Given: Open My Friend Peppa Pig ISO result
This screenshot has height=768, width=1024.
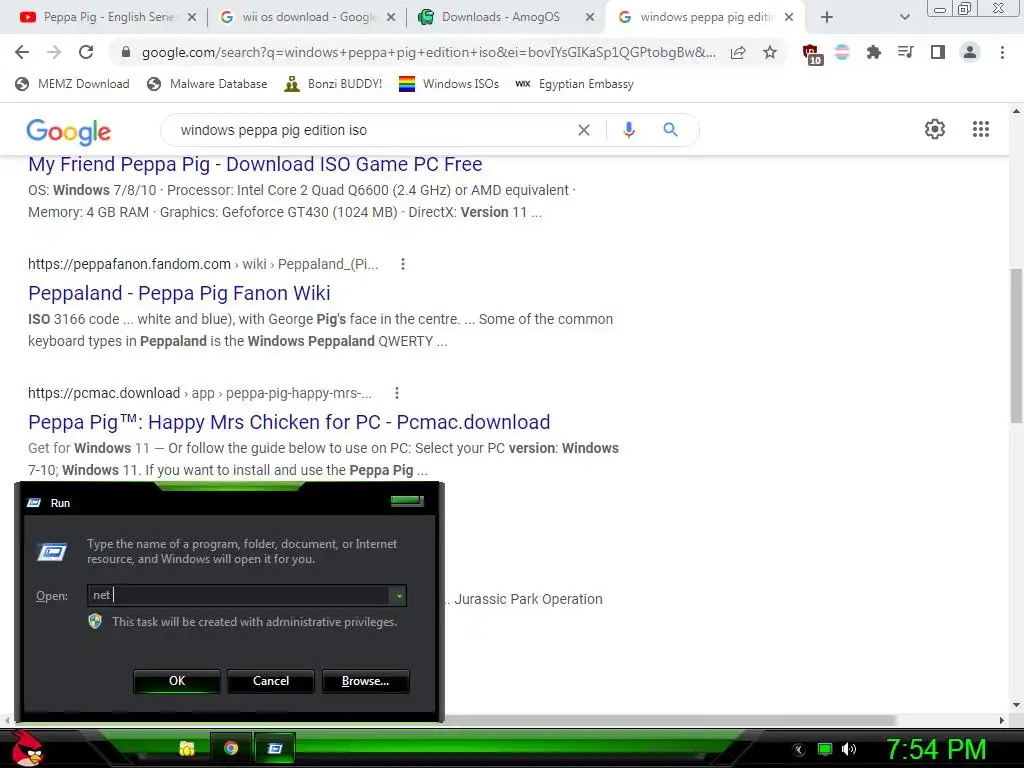Looking at the screenshot, I should point(255,164).
